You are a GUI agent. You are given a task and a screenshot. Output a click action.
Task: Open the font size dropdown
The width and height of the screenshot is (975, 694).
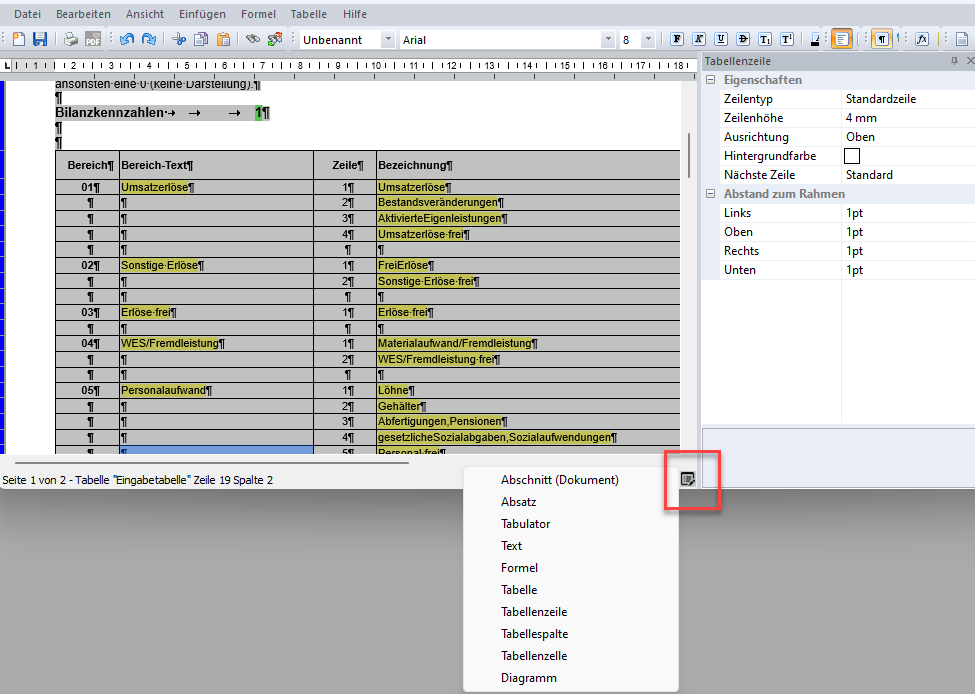click(649, 40)
